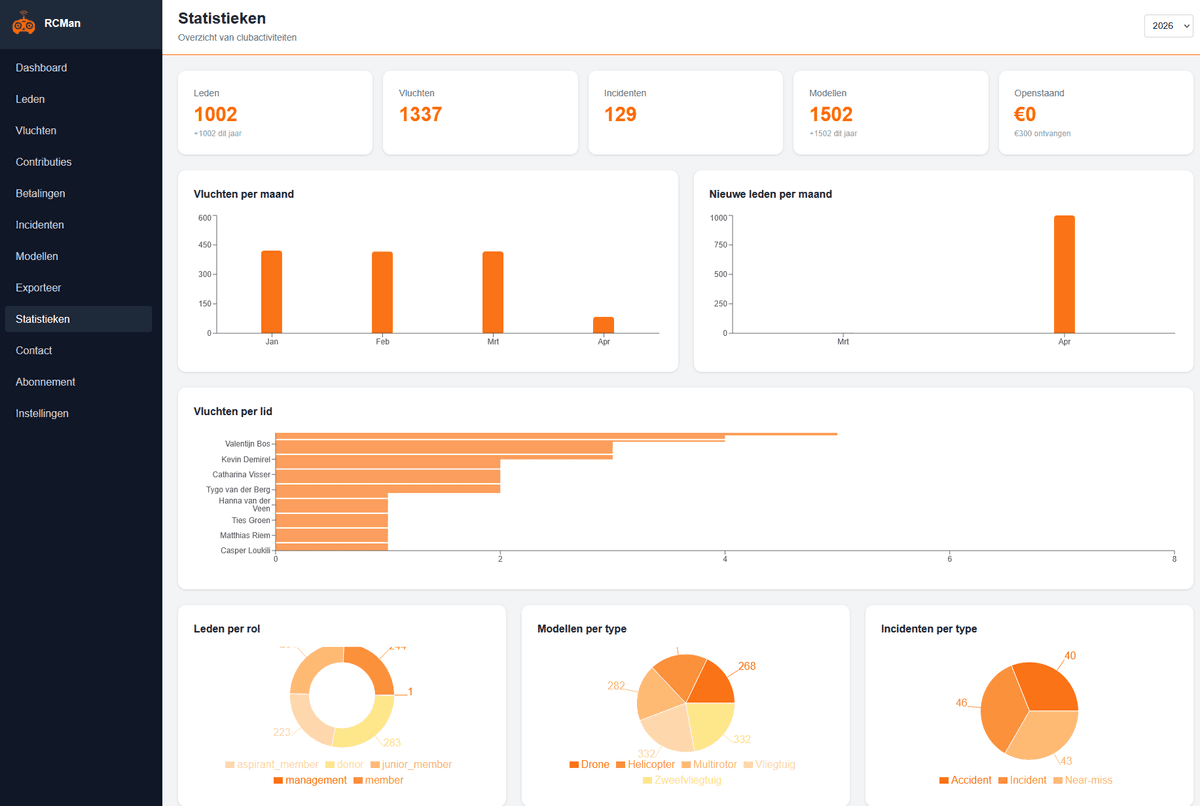Viewport: 1200px width, 806px height.
Task: Toggle the Helicopter legend entry
Action: click(x=645, y=764)
